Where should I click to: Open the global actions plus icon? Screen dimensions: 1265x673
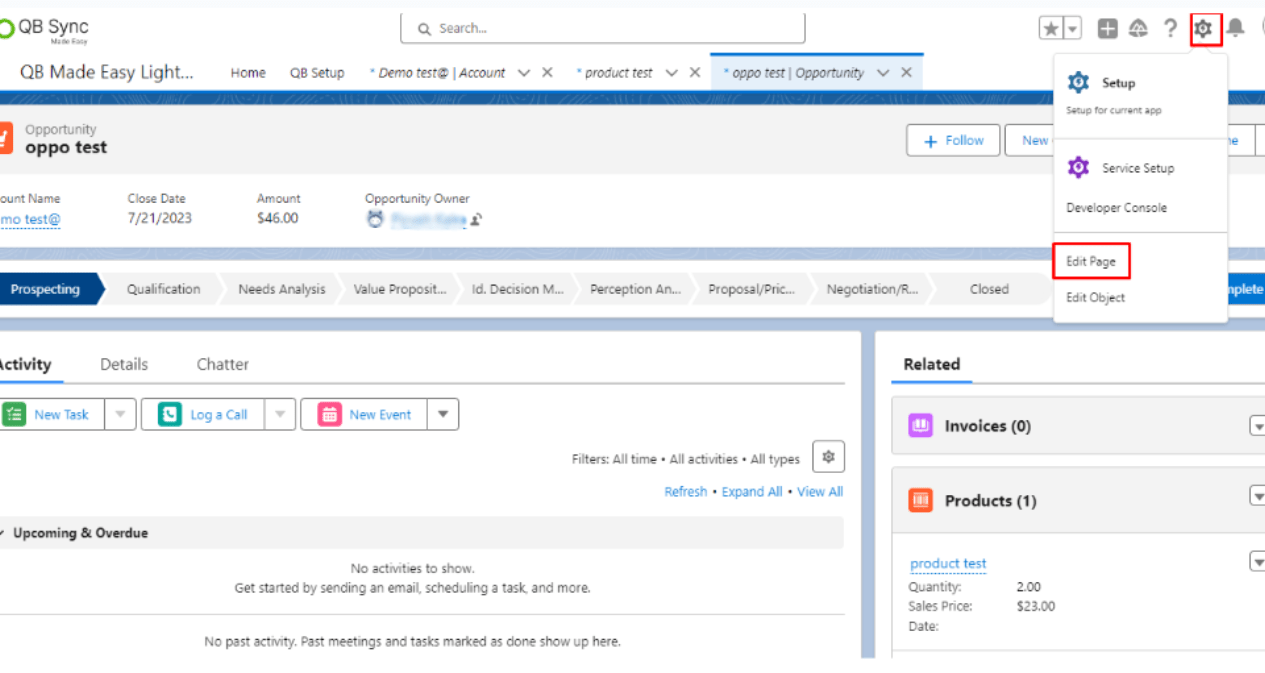[x=1107, y=29]
